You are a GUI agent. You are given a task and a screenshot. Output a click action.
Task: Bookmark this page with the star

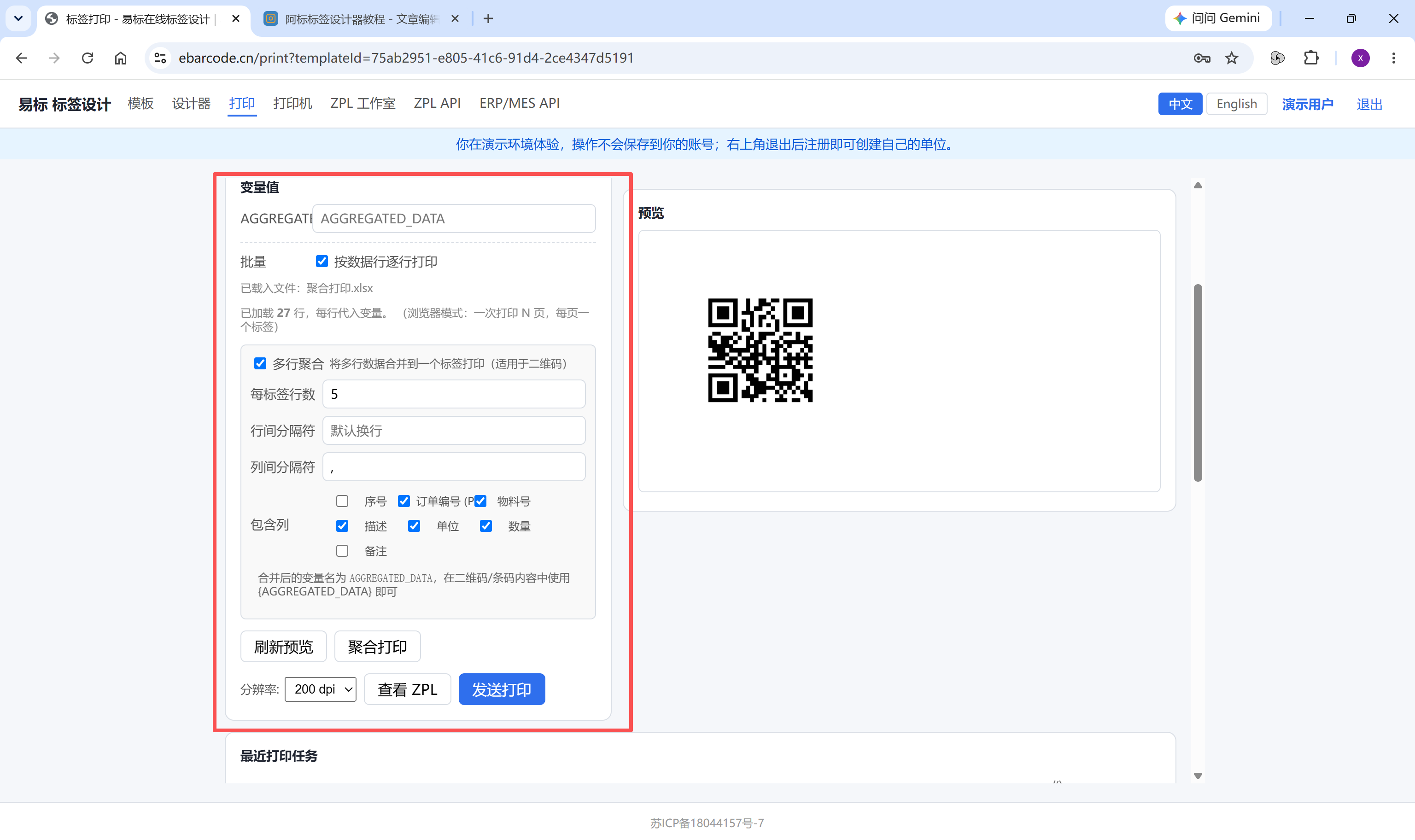pos(1232,58)
